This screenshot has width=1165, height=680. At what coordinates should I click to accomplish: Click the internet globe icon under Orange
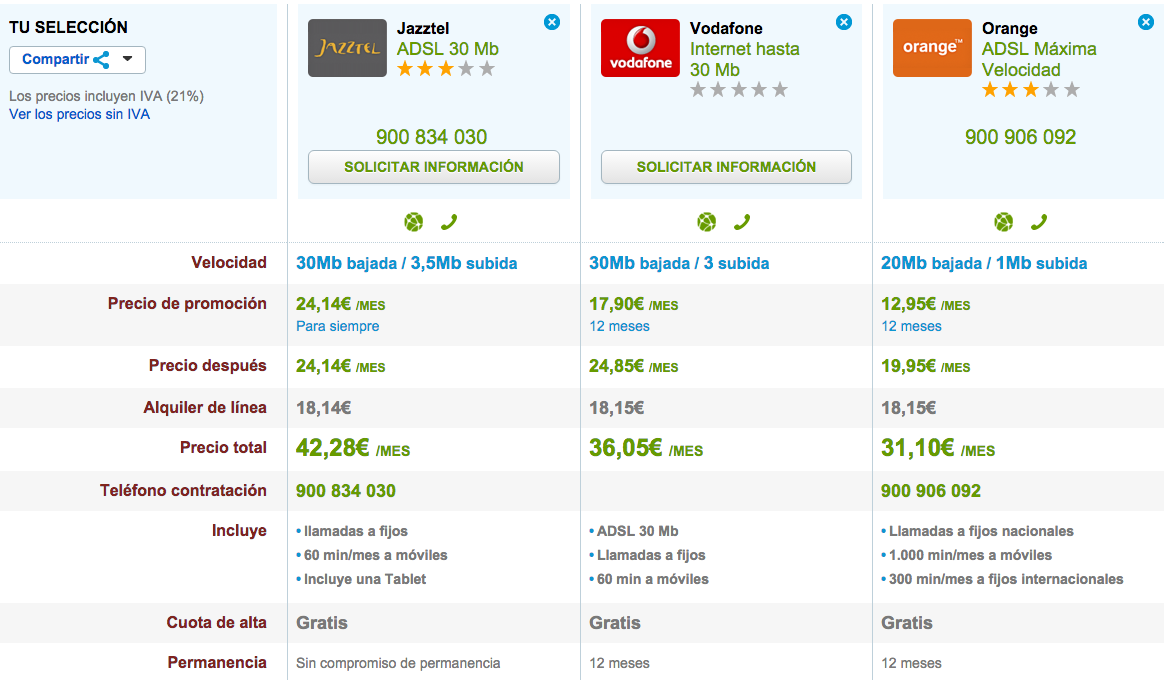pos(1004,221)
